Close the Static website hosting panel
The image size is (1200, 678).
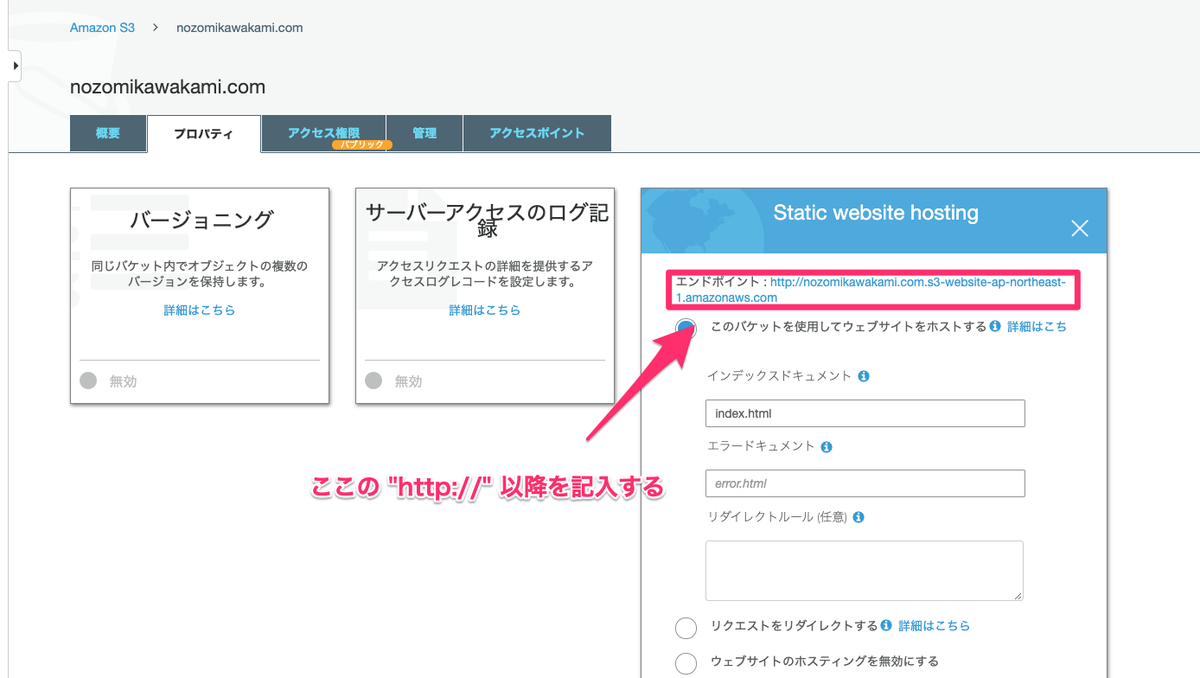[x=1079, y=228]
